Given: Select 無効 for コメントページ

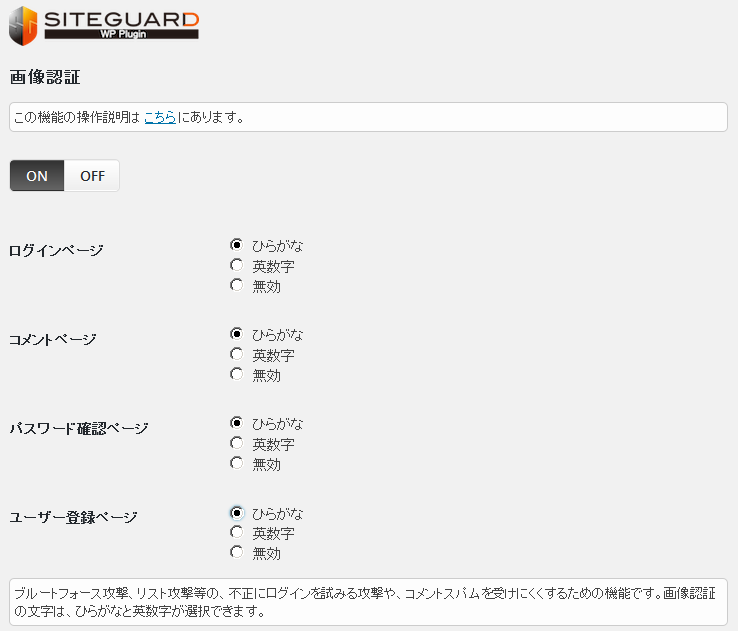Looking at the screenshot, I should 236,374.
